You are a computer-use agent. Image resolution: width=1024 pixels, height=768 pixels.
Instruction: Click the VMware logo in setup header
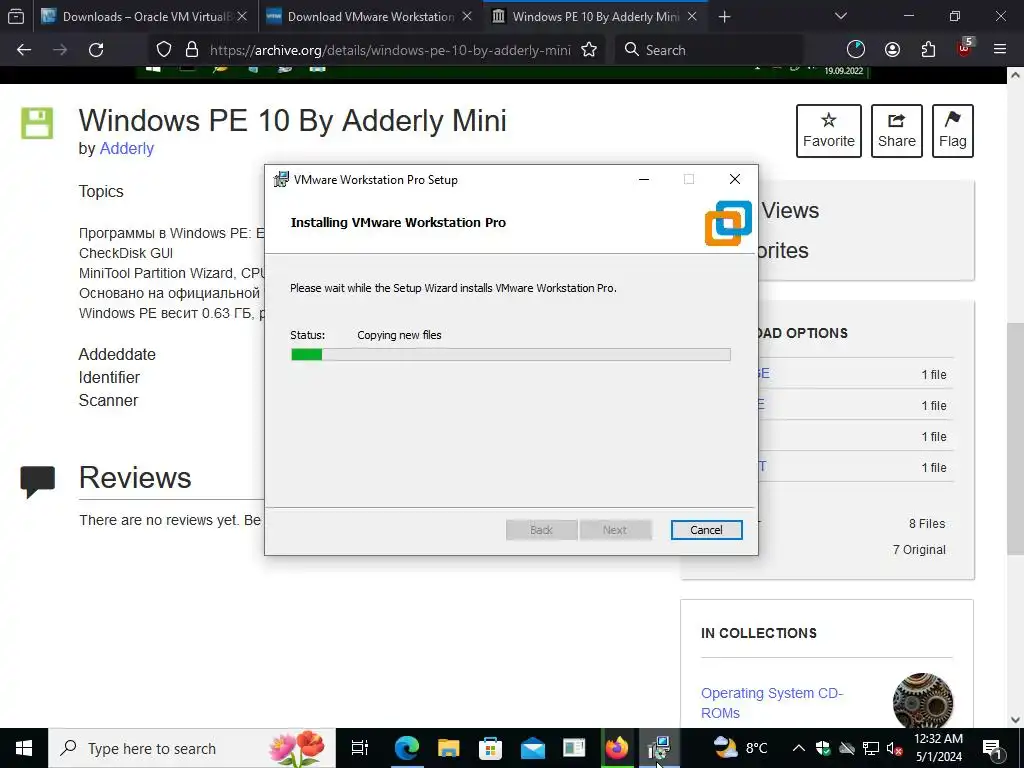pyautogui.click(x=729, y=223)
